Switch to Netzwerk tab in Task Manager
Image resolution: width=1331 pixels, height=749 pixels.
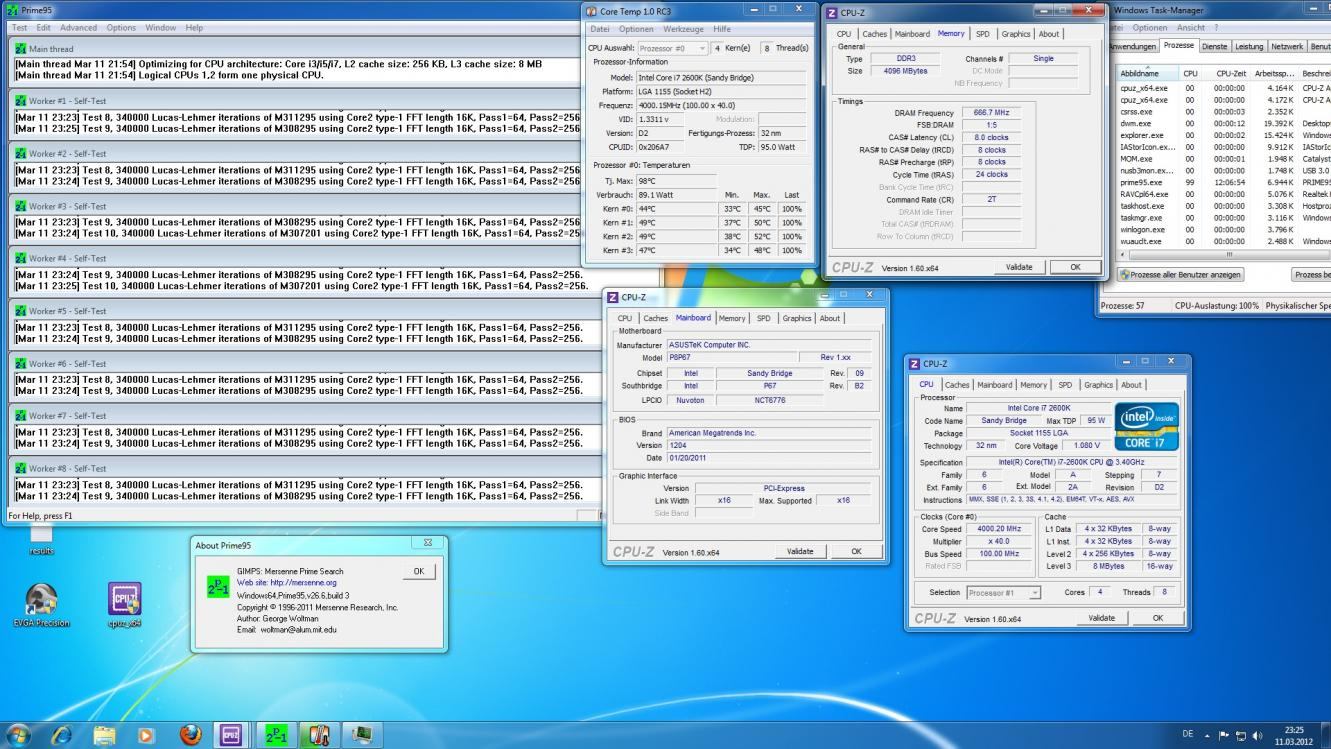tap(1286, 46)
